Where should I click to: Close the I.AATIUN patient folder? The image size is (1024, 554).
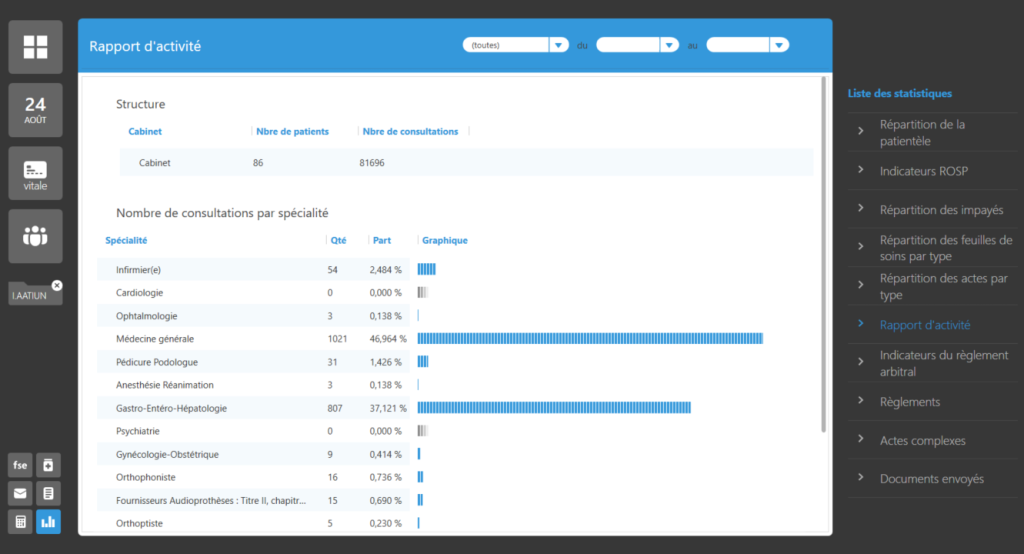(57, 286)
